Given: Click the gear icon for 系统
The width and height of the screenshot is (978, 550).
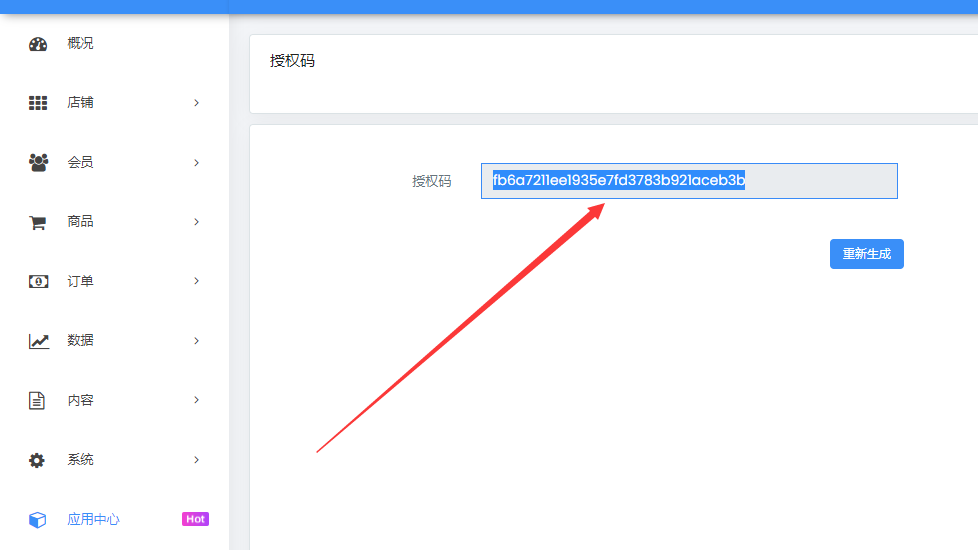Looking at the screenshot, I should click(37, 460).
